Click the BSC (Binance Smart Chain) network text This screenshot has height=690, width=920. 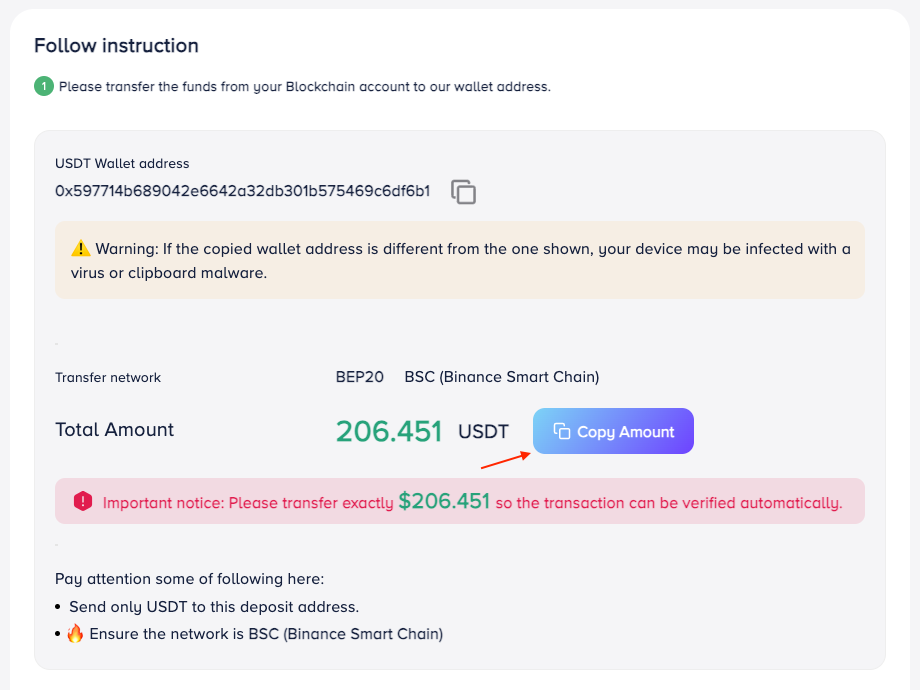tap(501, 377)
